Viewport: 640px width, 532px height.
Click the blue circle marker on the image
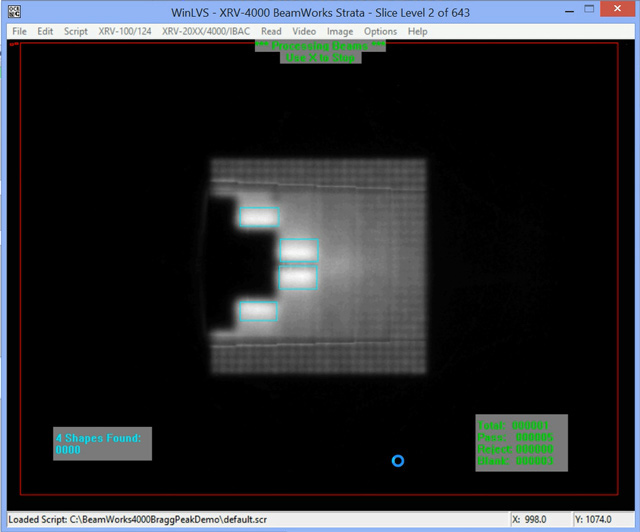[398, 461]
